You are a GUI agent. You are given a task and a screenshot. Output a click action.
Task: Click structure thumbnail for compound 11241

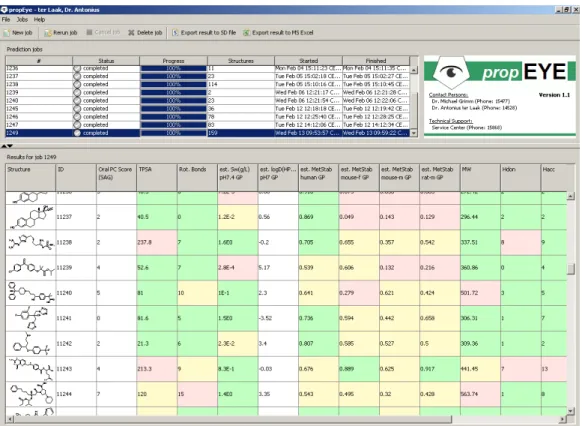point(31,318)
